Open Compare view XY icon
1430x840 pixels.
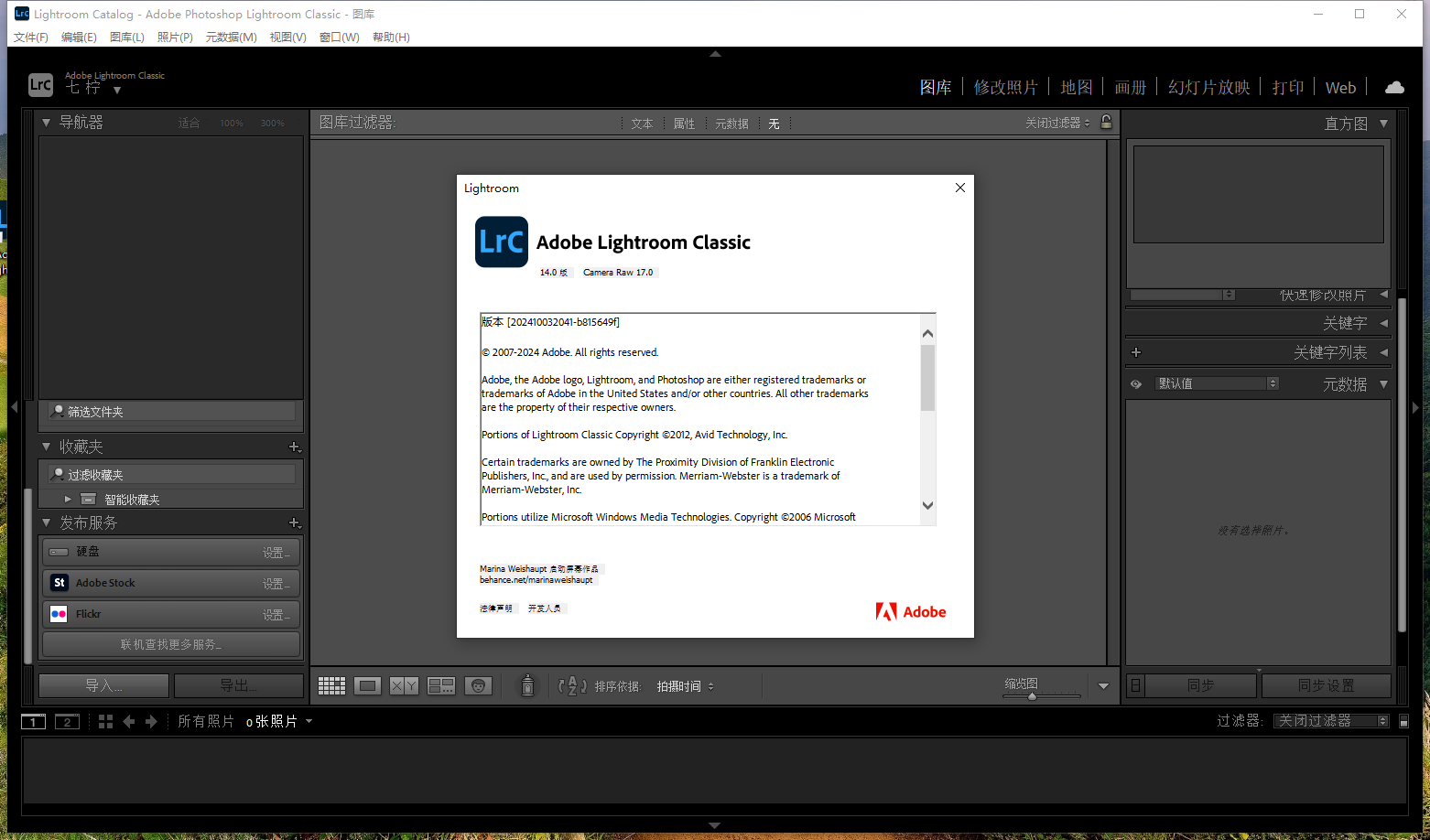(404, 685)
